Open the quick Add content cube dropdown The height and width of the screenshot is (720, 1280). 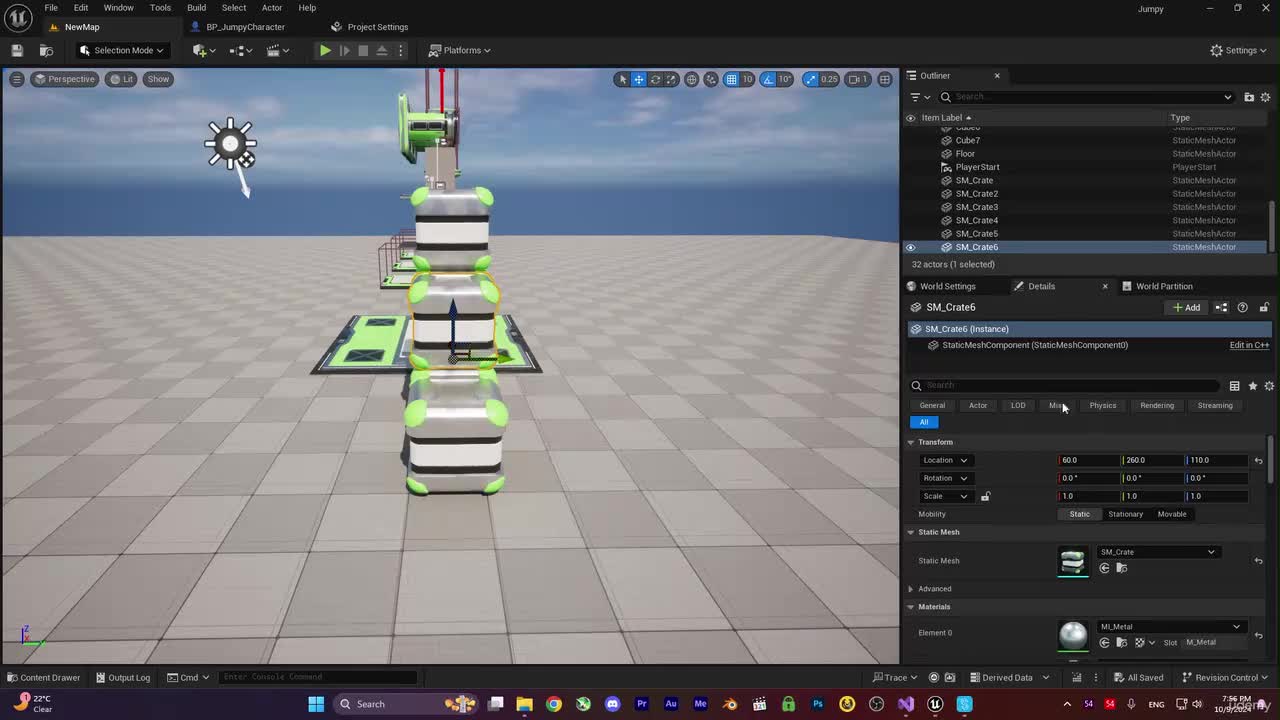tap(203, 50)
